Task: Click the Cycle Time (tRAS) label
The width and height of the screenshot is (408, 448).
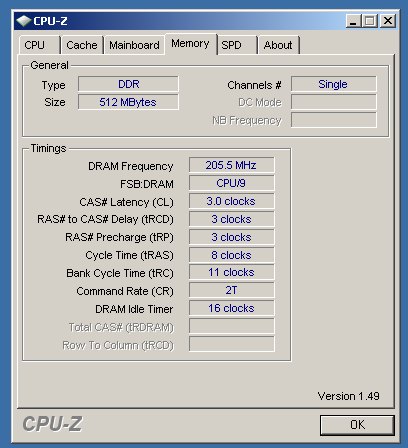Action: click(x=129, y=255)
